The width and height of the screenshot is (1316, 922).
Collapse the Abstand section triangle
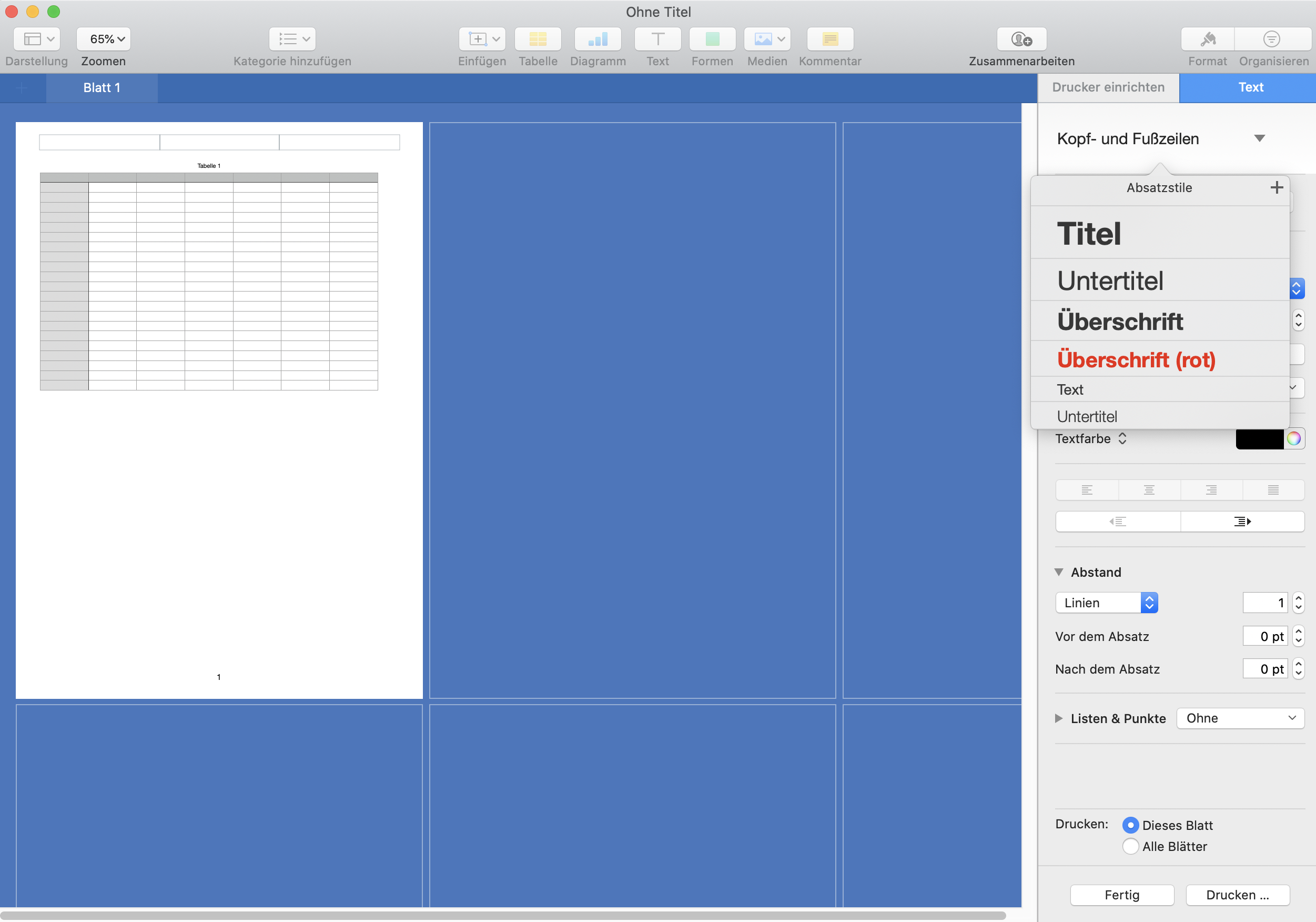(1059, 572)
